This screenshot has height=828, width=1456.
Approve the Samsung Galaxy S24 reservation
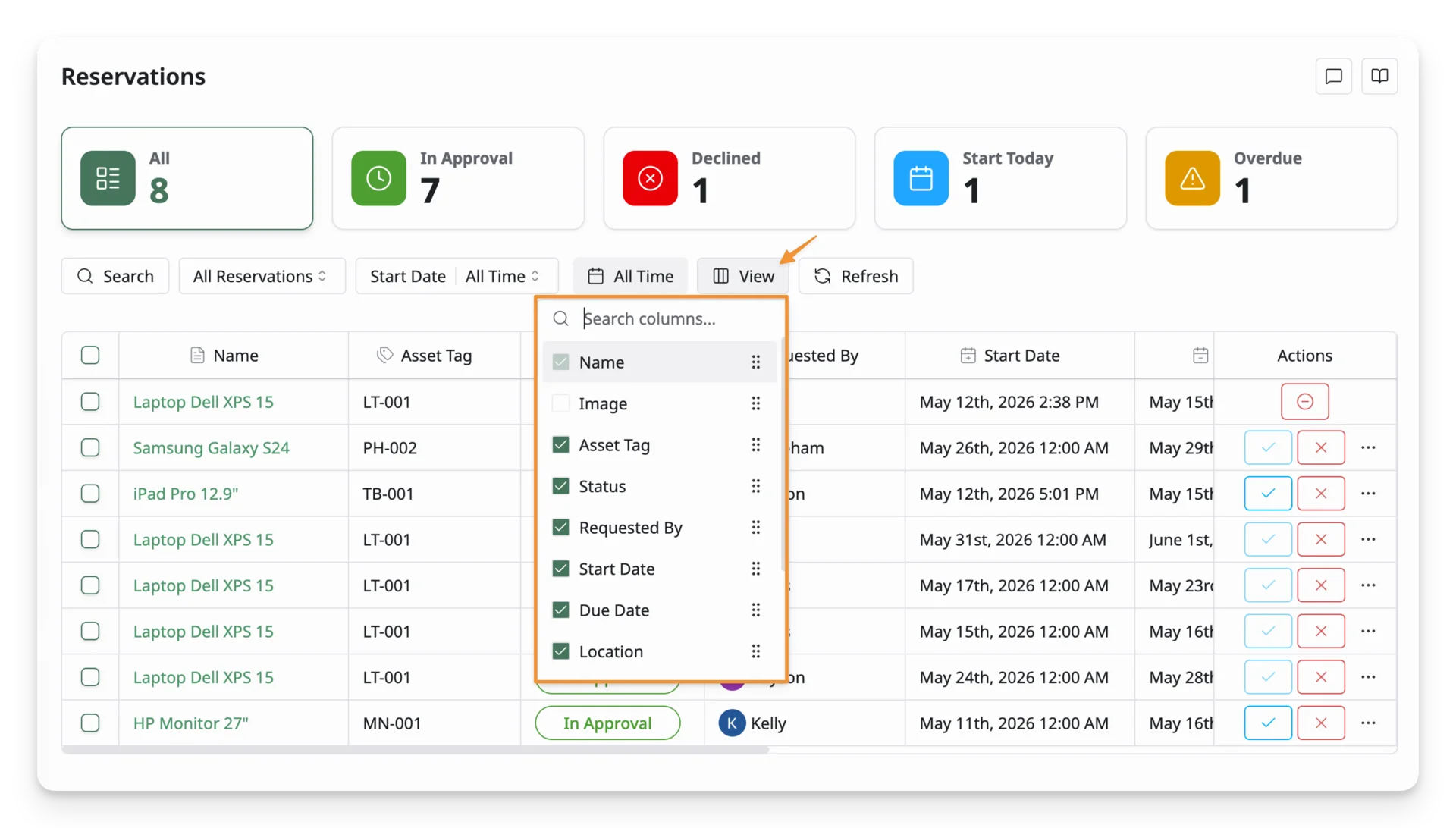pos(1268,447)
